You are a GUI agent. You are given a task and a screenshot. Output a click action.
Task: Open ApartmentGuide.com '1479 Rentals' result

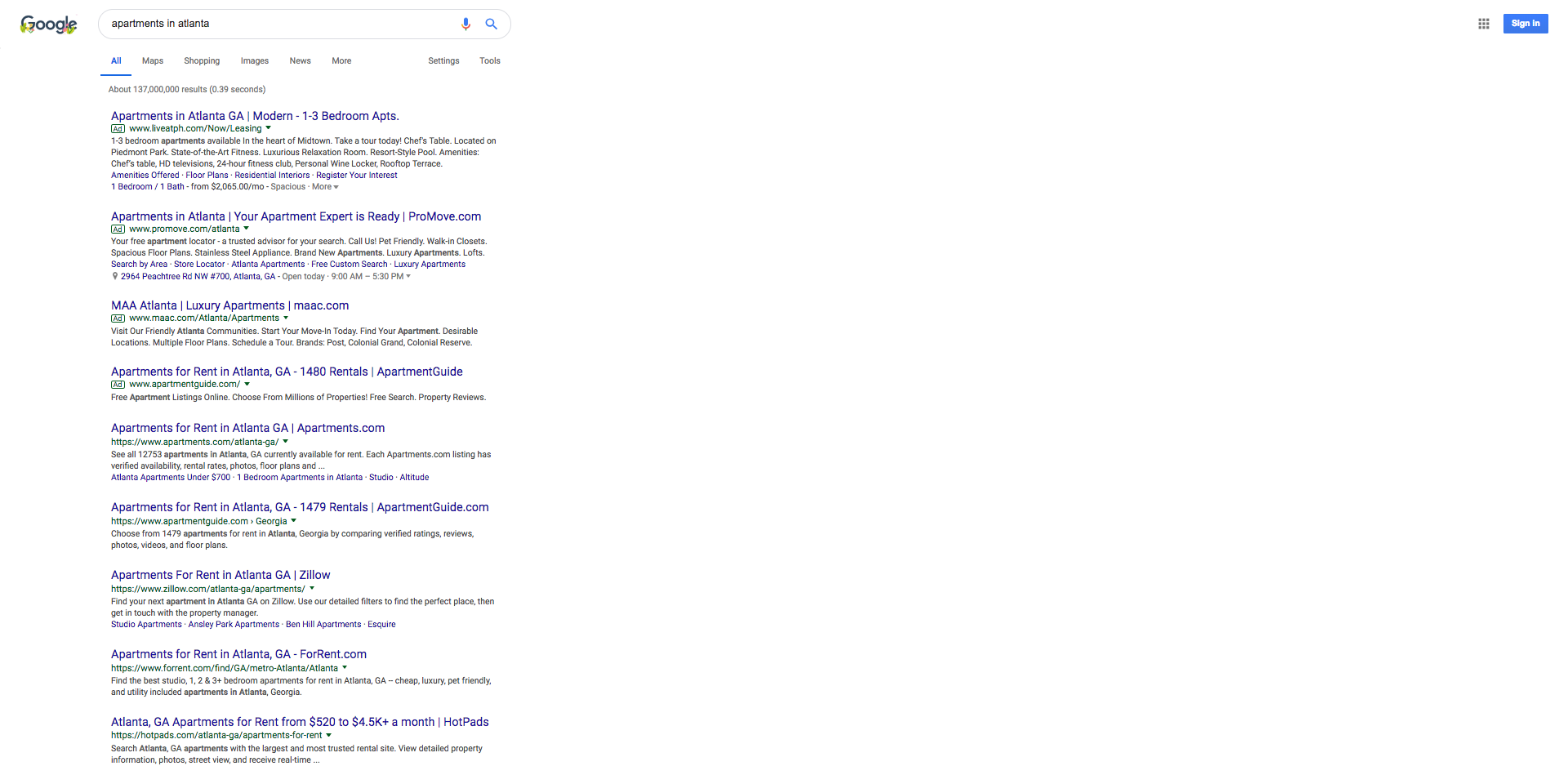pos(300,507)
